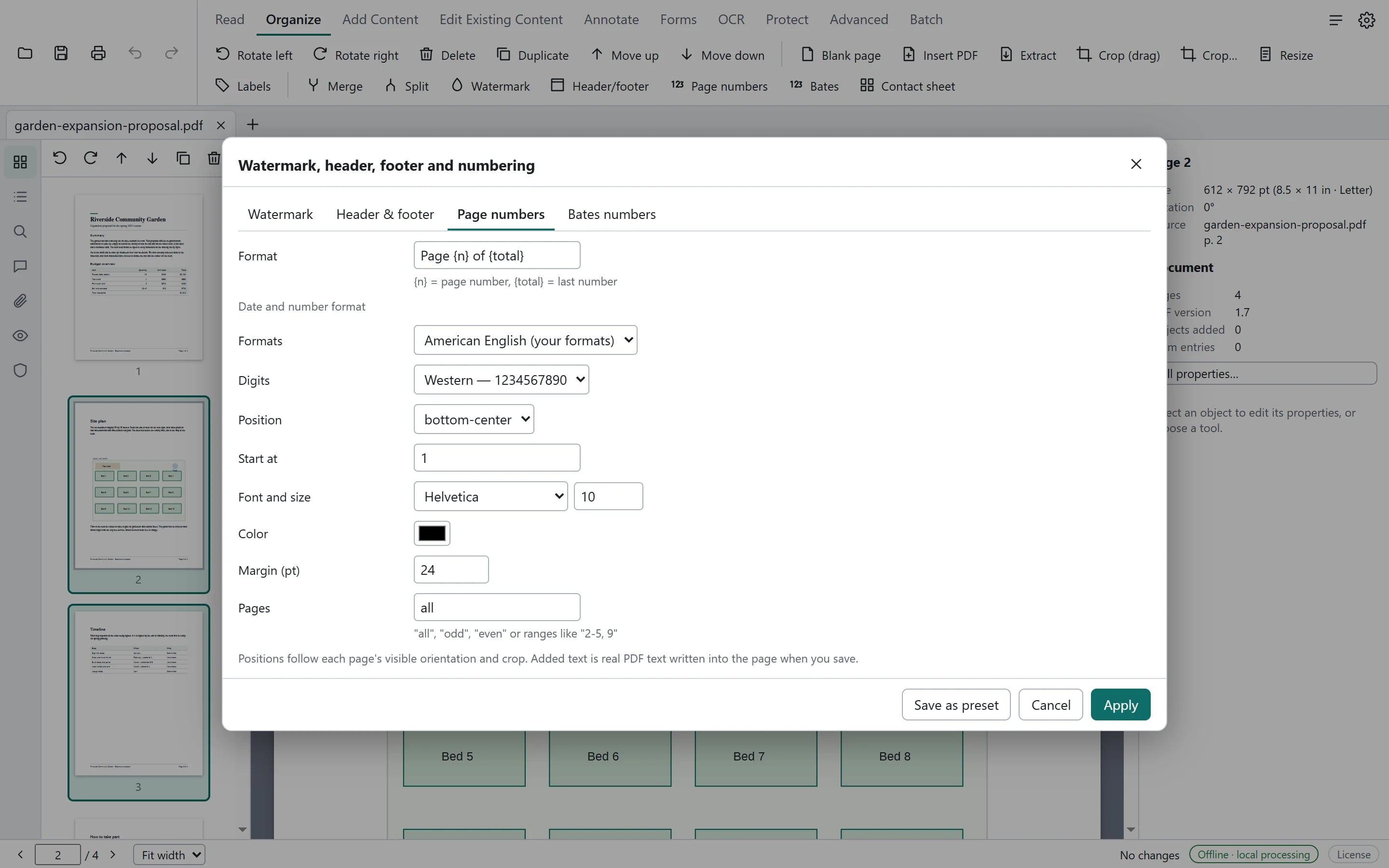Open file using the folder icon
1389x868 pixels.
pos(25,54)
